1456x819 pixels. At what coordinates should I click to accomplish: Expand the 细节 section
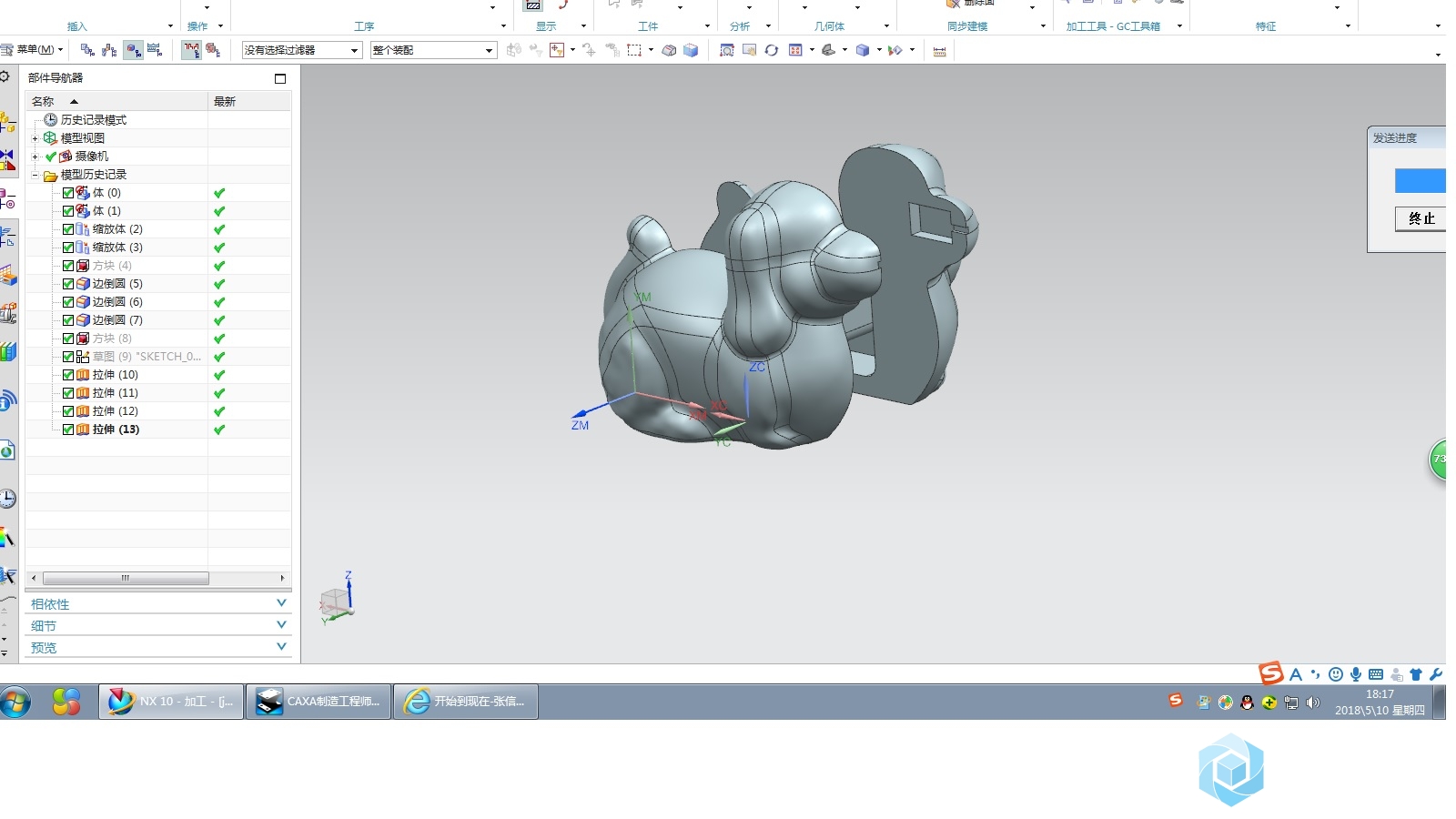coord(158,625)
